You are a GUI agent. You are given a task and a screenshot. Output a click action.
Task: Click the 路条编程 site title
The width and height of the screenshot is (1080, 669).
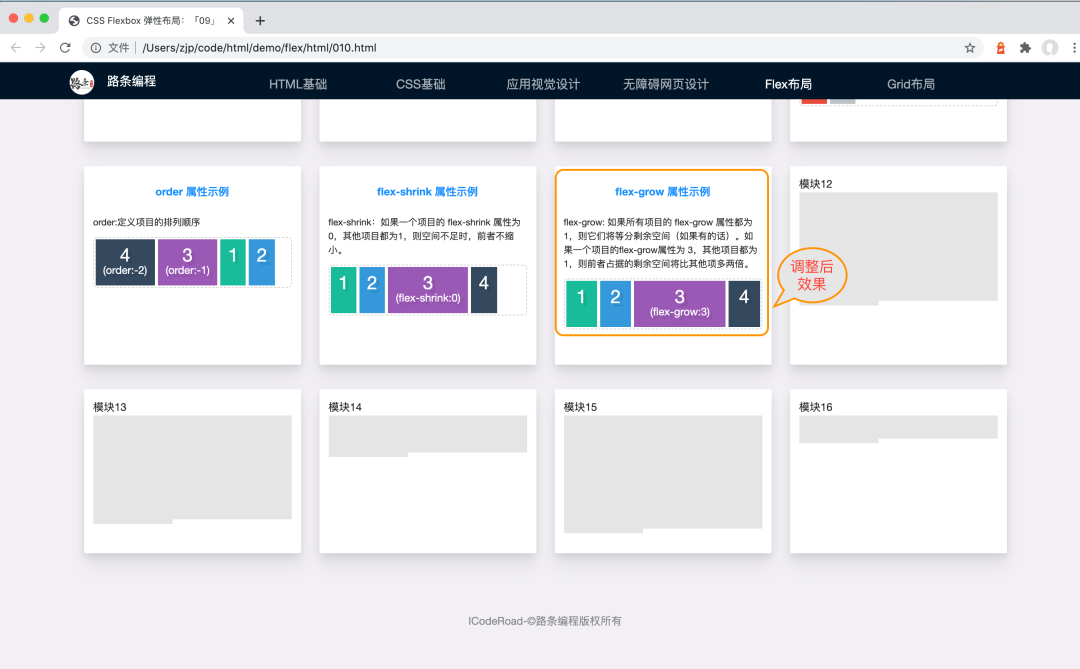(x=132, y=81)
